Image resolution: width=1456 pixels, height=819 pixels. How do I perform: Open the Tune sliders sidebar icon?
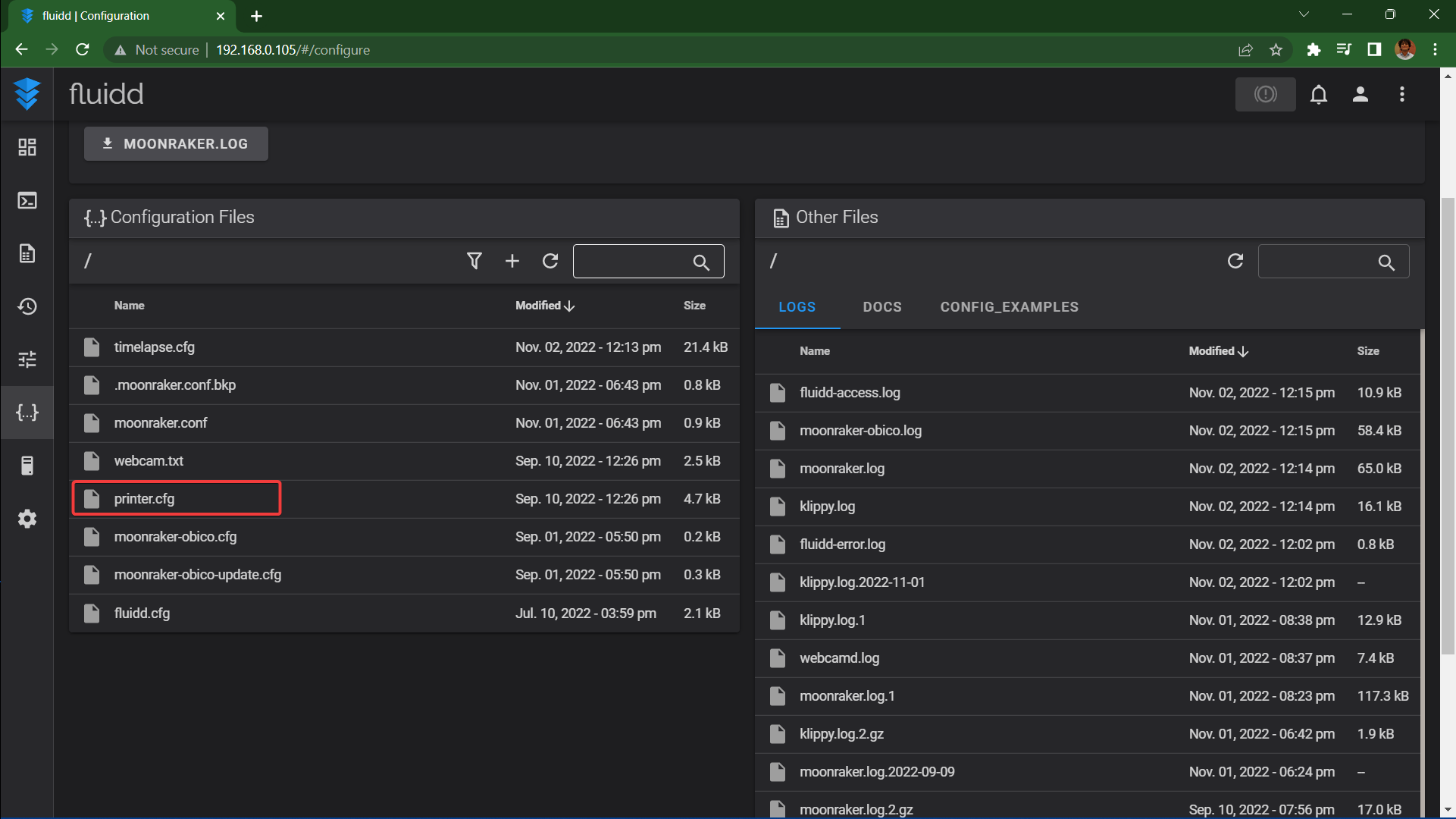(27, 359)
